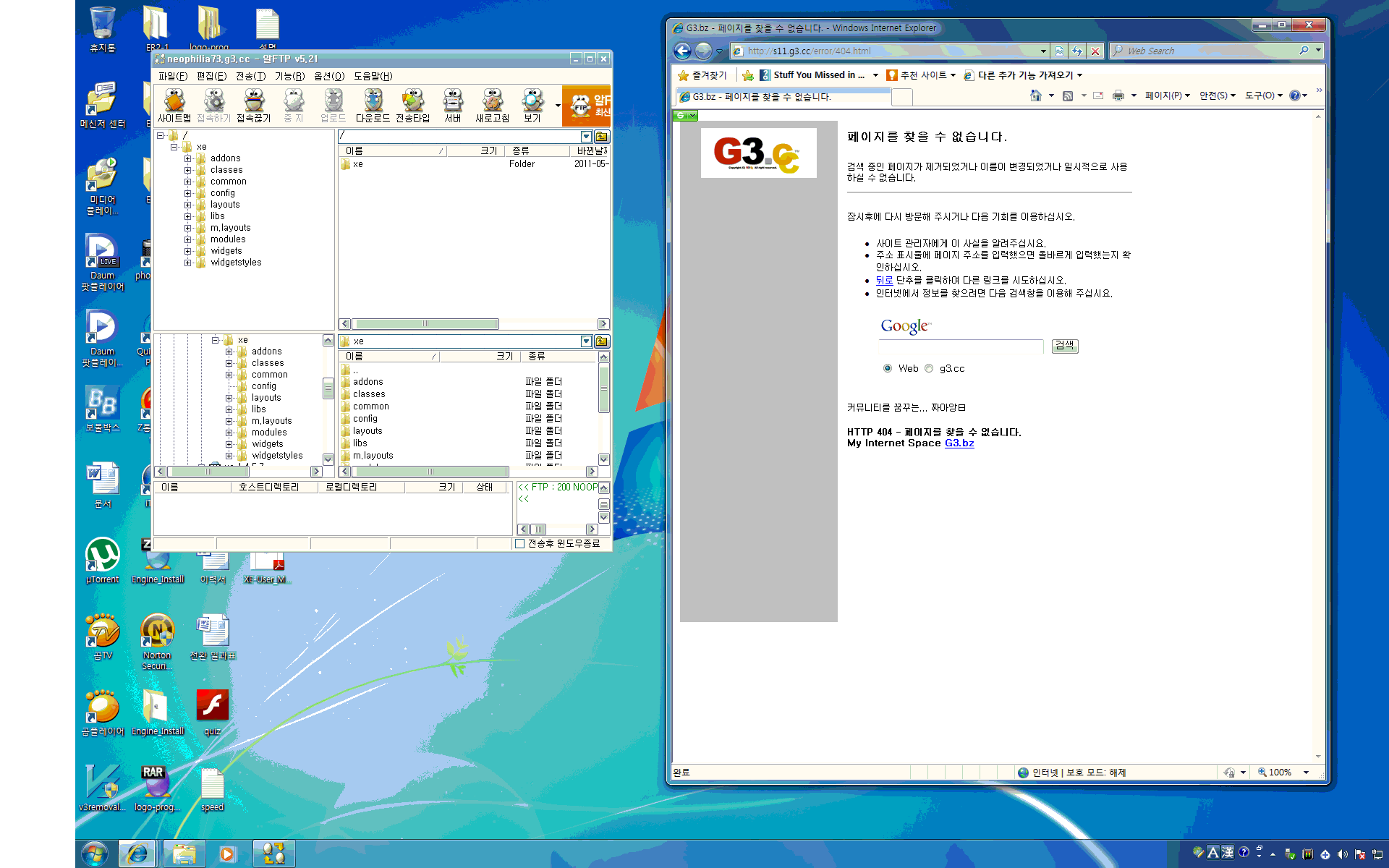
Task: Select the libs folder in the local file list
Action: [x=360, y=443]
